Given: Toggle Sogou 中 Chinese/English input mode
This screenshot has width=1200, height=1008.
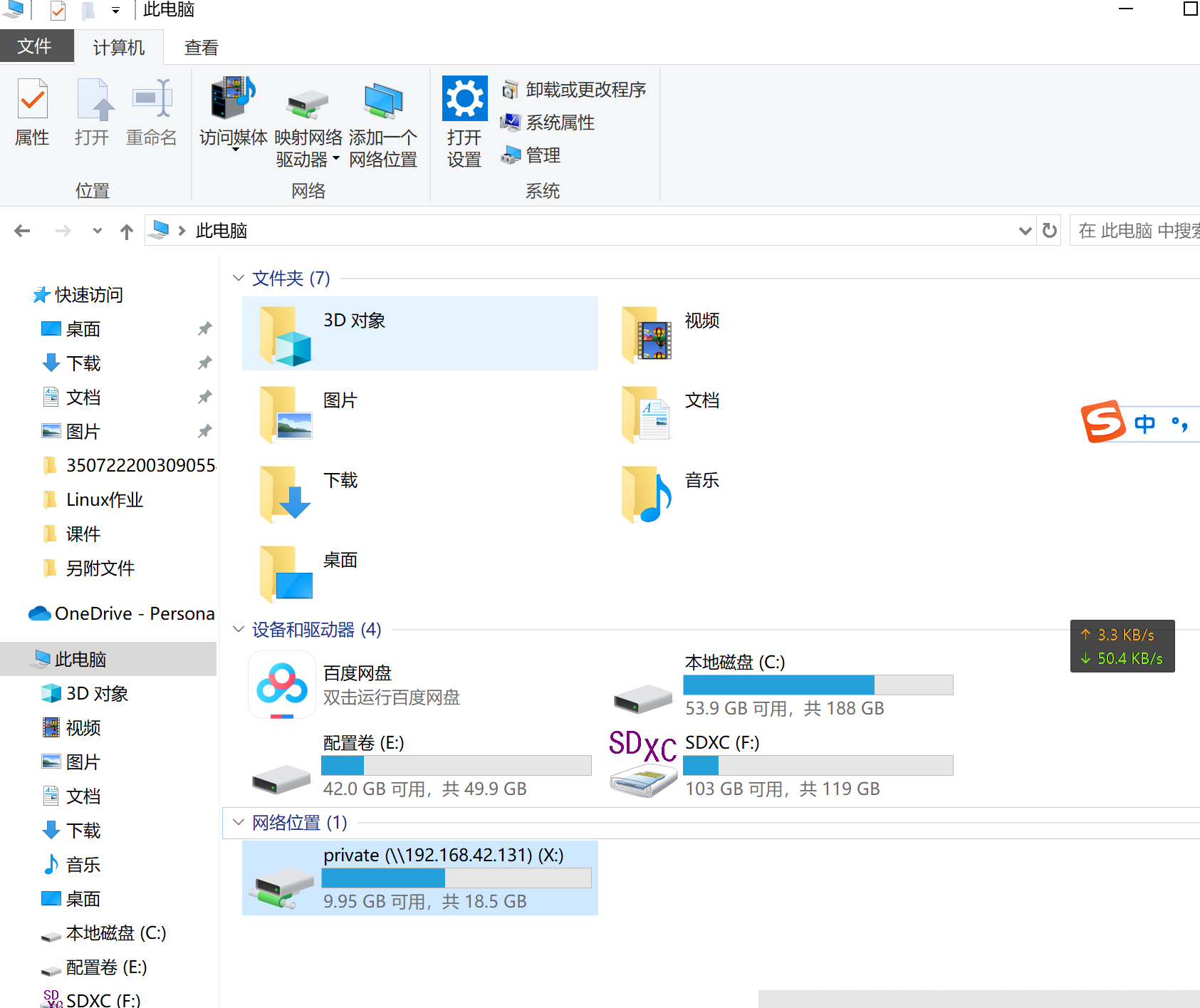Looking at the screenshot, I should [x=1145, y=424].
